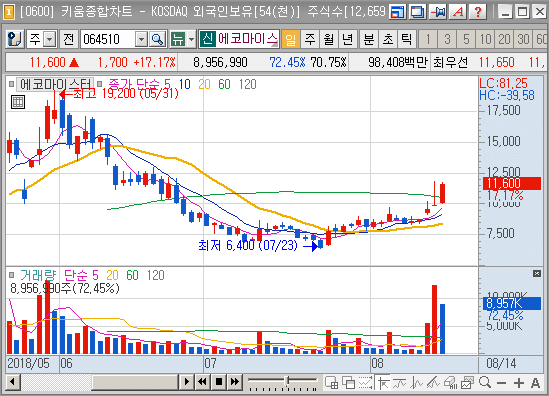Select the 틱 tick period toggle
This screenshot has height=396, width=549.
(x=406, y=39)
